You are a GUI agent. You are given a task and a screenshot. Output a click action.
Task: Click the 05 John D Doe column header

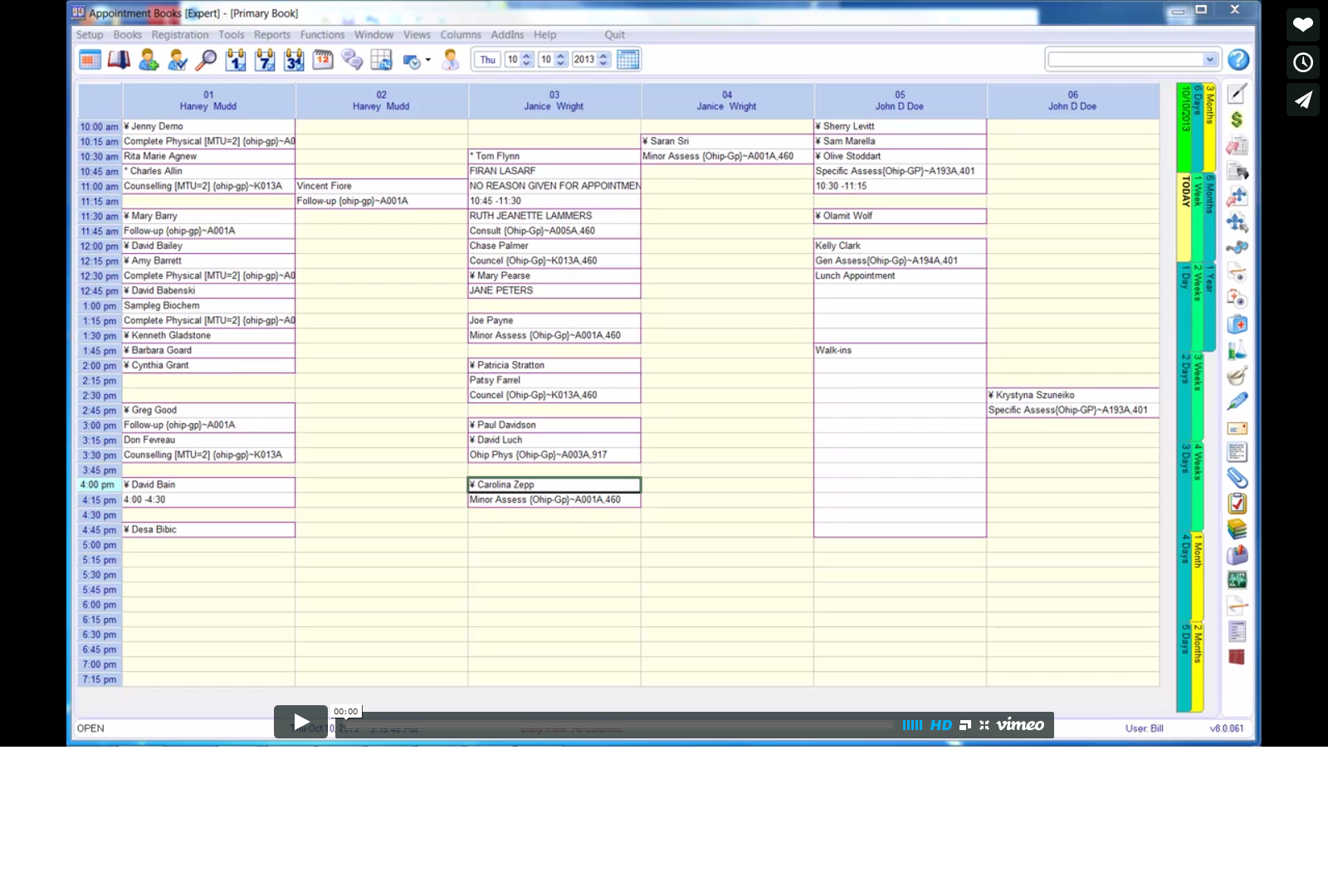(900, 100)
